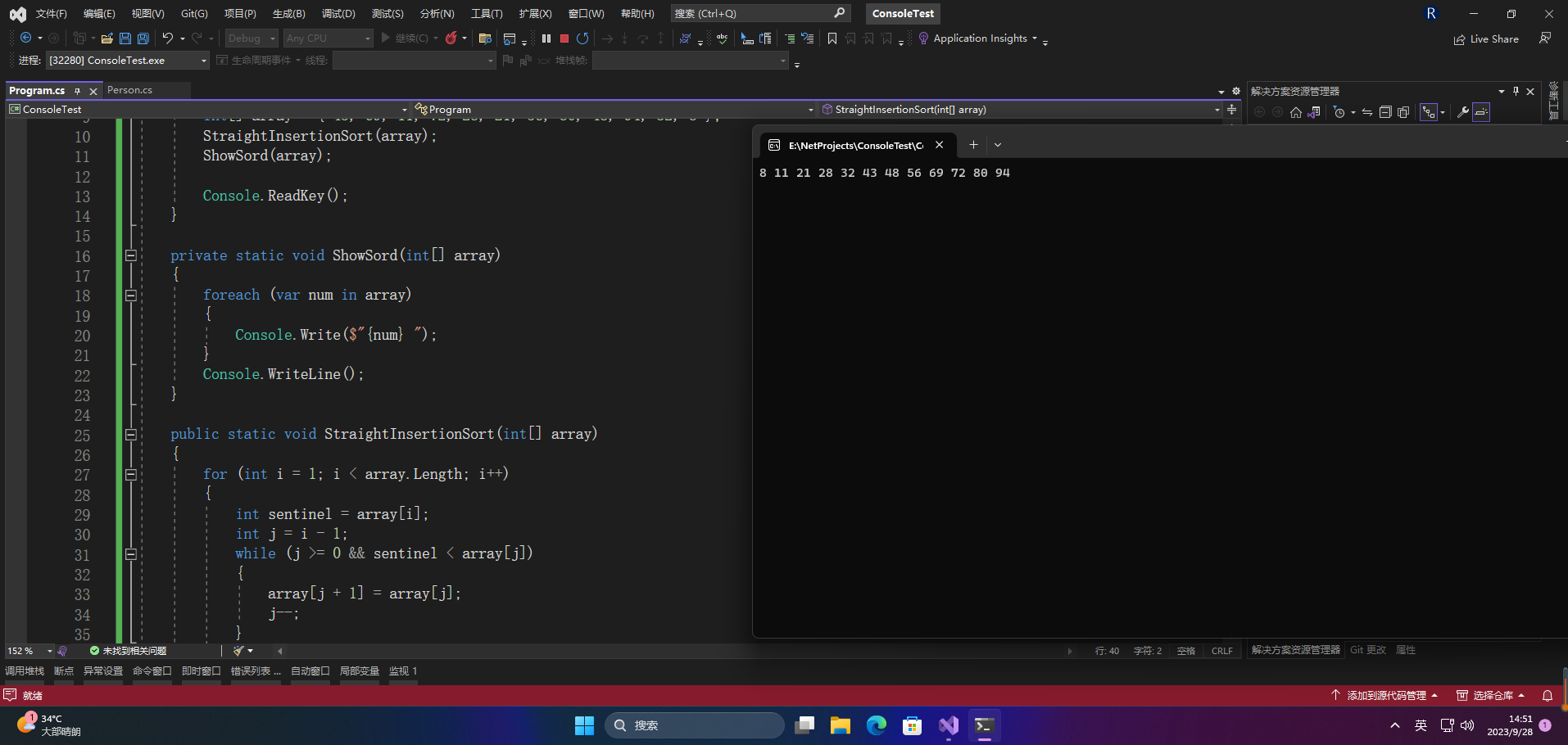Toggle pin on Program.cs tab
1568x745 pixels.
pyautogui.click(x=77, y=91)
